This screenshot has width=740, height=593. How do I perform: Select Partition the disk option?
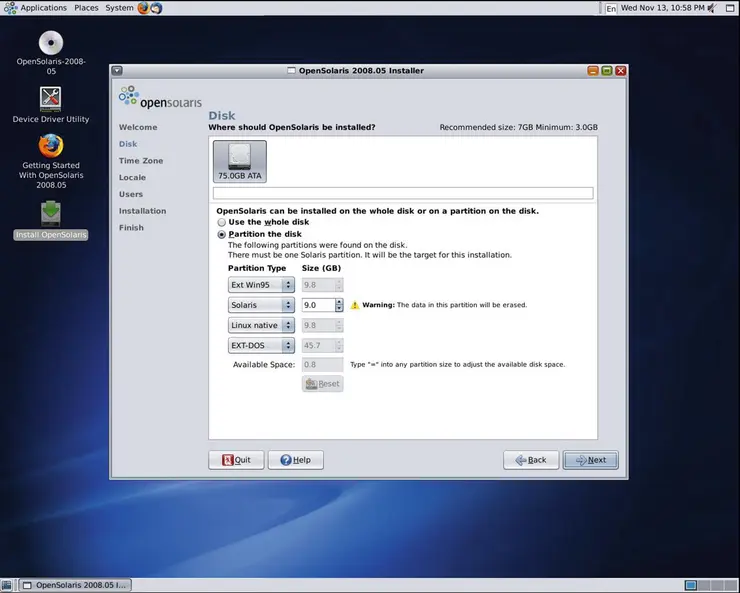222,234
